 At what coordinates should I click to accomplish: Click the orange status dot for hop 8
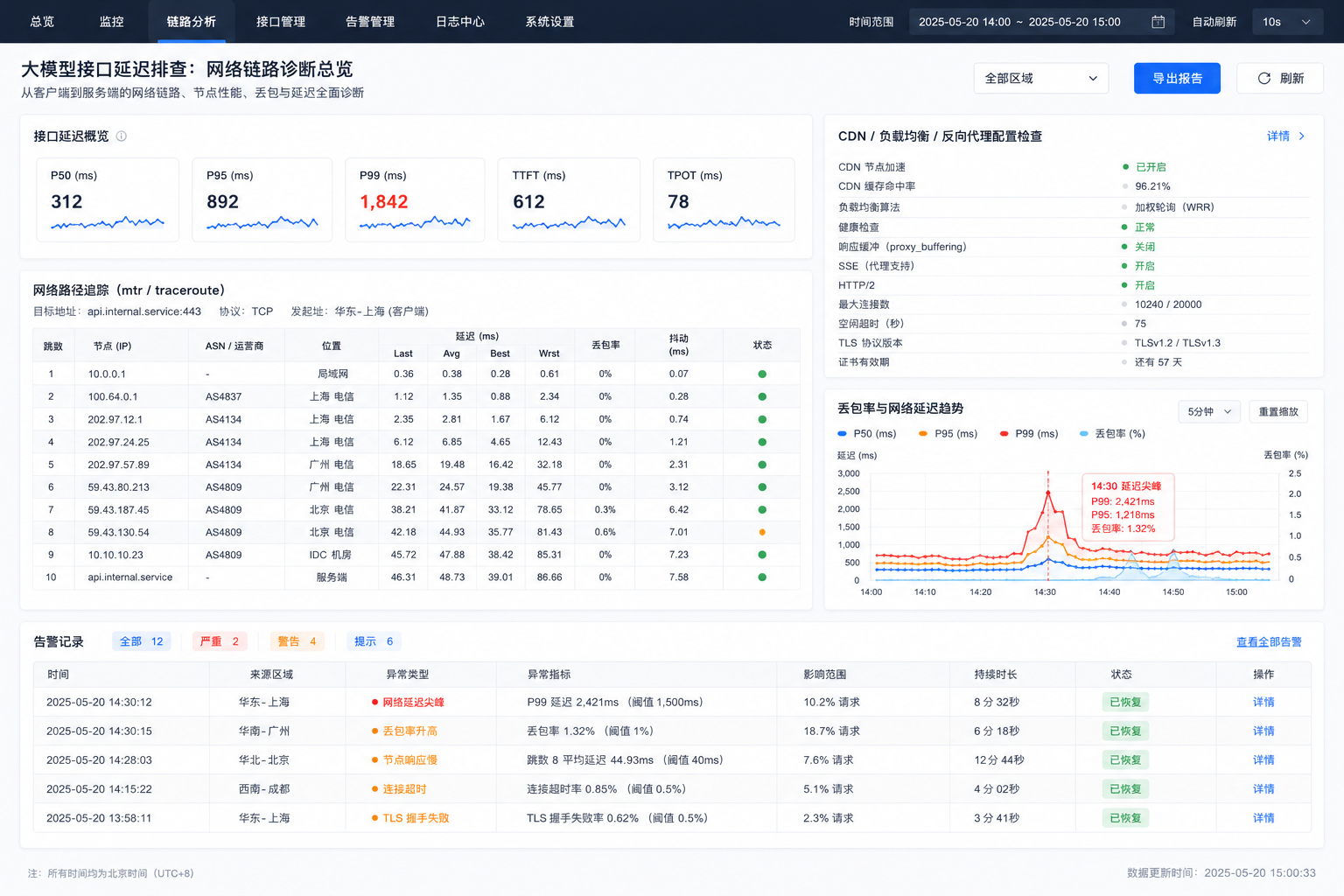pos(762,532)
